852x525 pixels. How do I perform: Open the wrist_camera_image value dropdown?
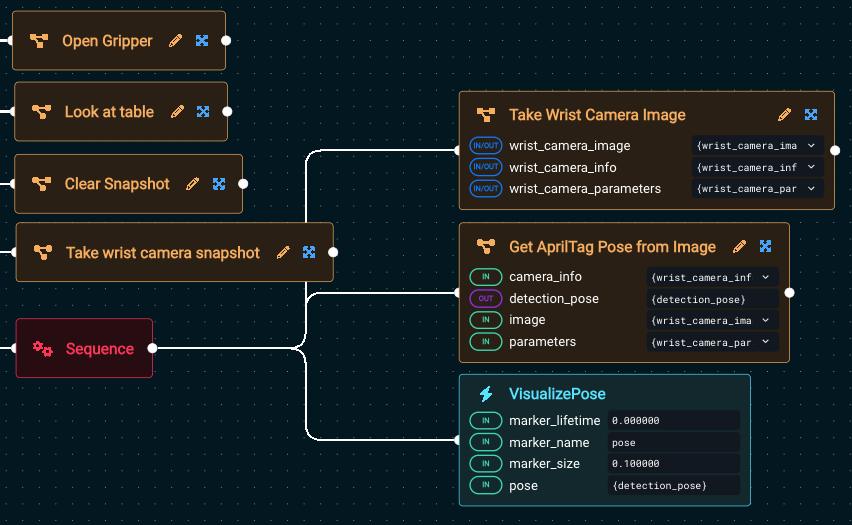pyautogui.click(x=757, y=146)
